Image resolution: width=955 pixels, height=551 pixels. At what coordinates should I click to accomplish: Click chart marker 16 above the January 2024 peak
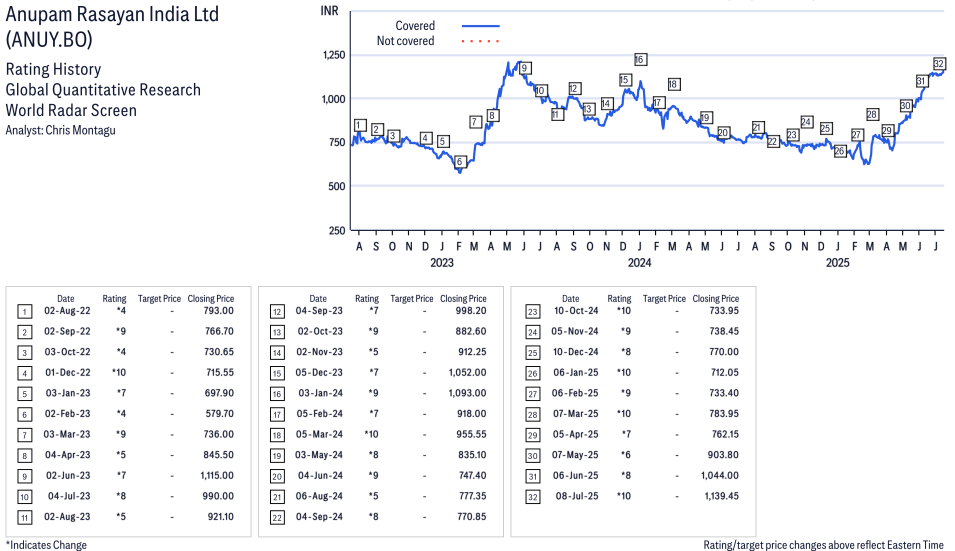pos(640,59)
